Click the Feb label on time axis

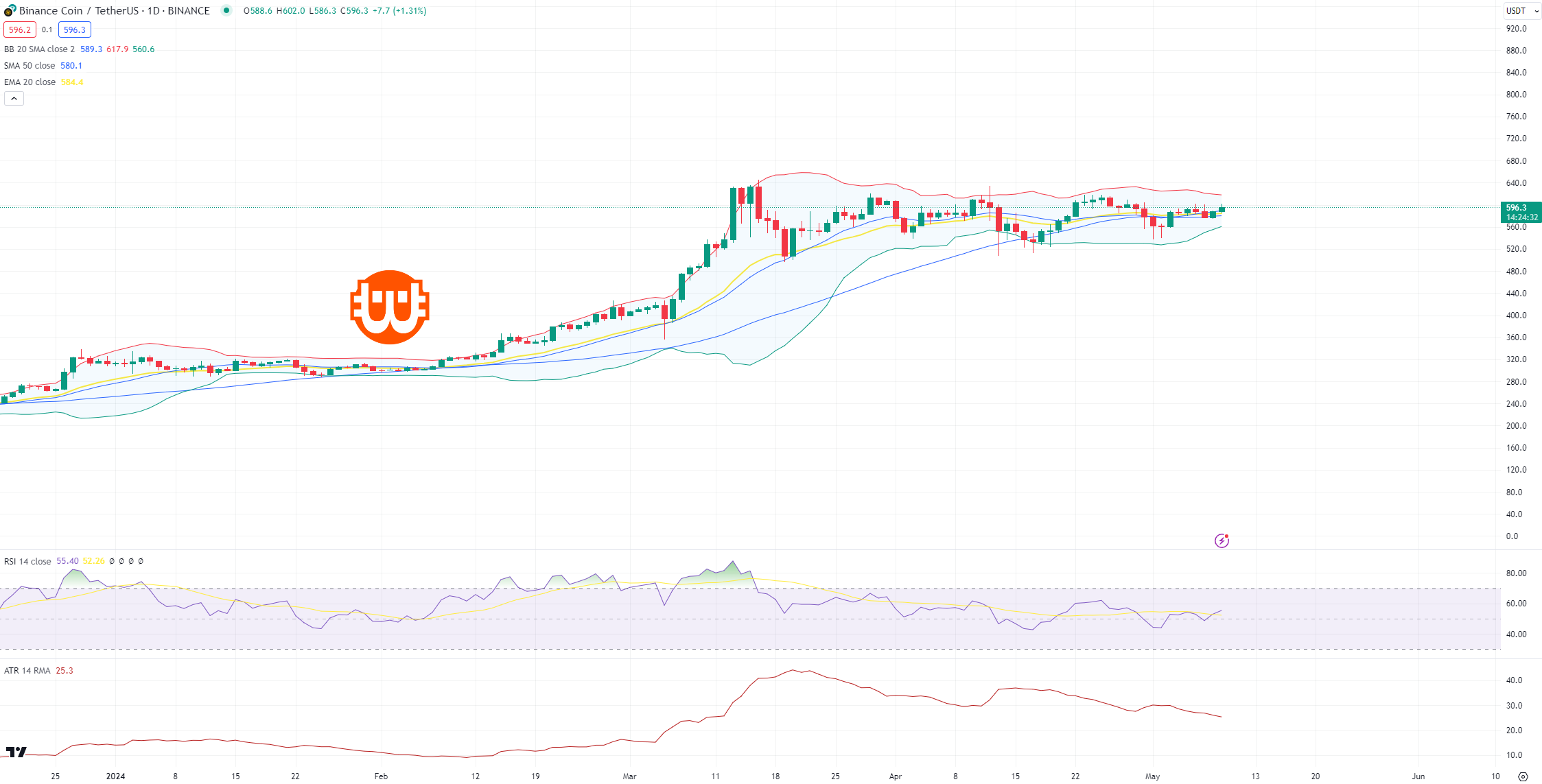381,776
